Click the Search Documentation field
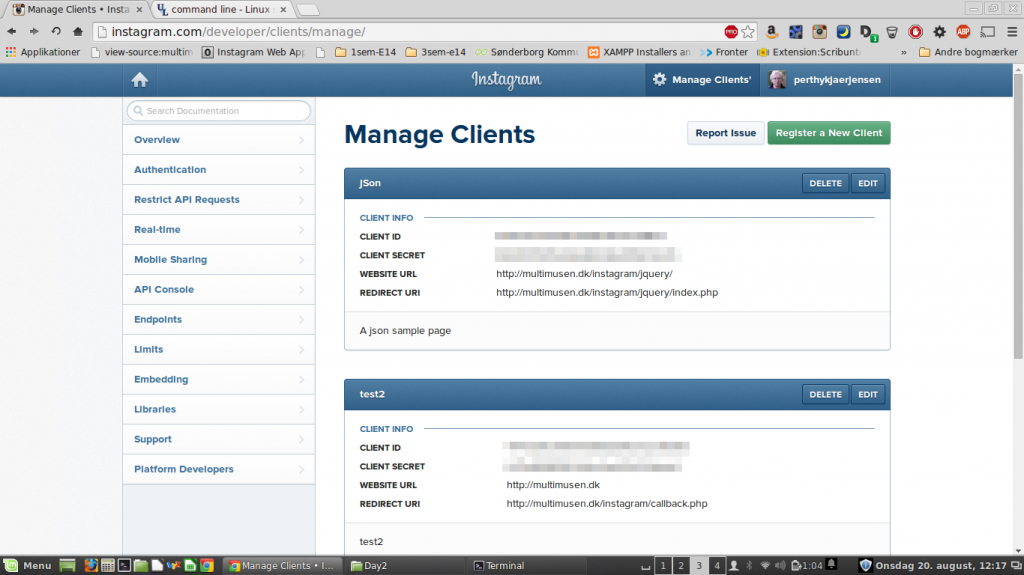1024x575 pixels. point(219,111)
